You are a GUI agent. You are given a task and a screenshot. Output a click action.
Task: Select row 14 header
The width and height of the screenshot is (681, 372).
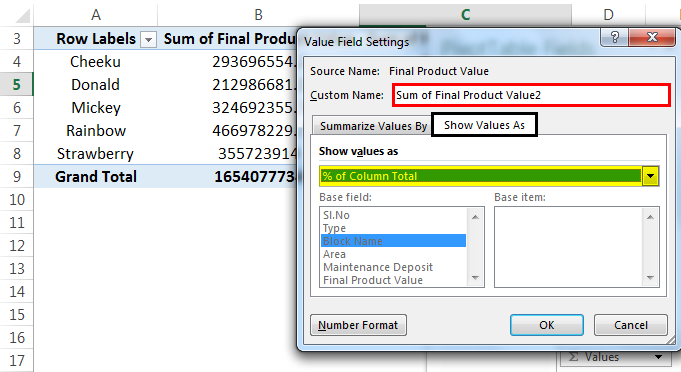point(17,291)
